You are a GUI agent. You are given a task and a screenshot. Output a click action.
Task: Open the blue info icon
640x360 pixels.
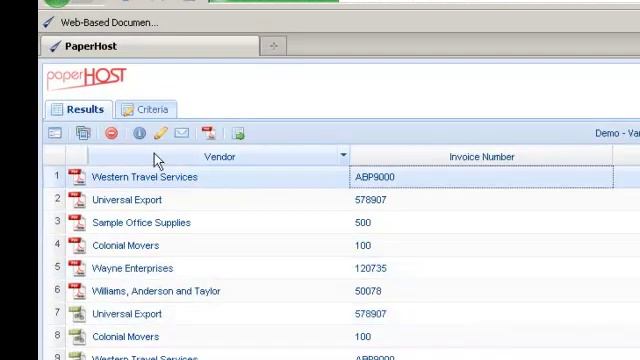tap(139, 133)
